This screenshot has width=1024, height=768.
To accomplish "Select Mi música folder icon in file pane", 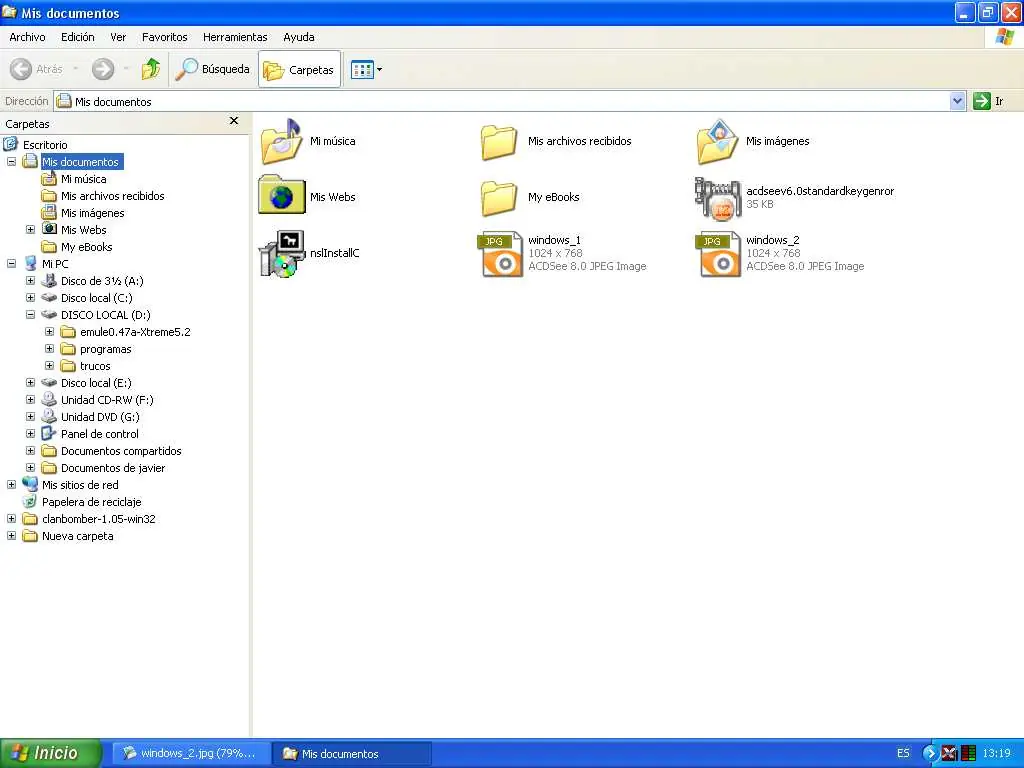I will pyautogui.click(x=281, y=142).
